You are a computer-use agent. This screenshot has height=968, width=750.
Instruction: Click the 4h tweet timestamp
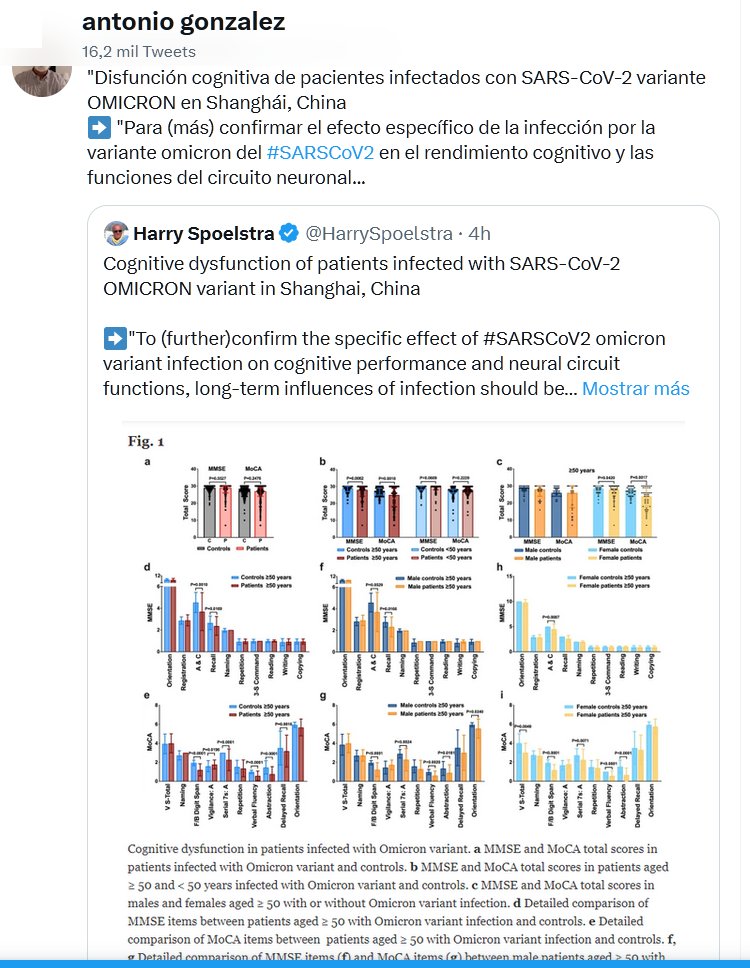click(x=480, y=234)
